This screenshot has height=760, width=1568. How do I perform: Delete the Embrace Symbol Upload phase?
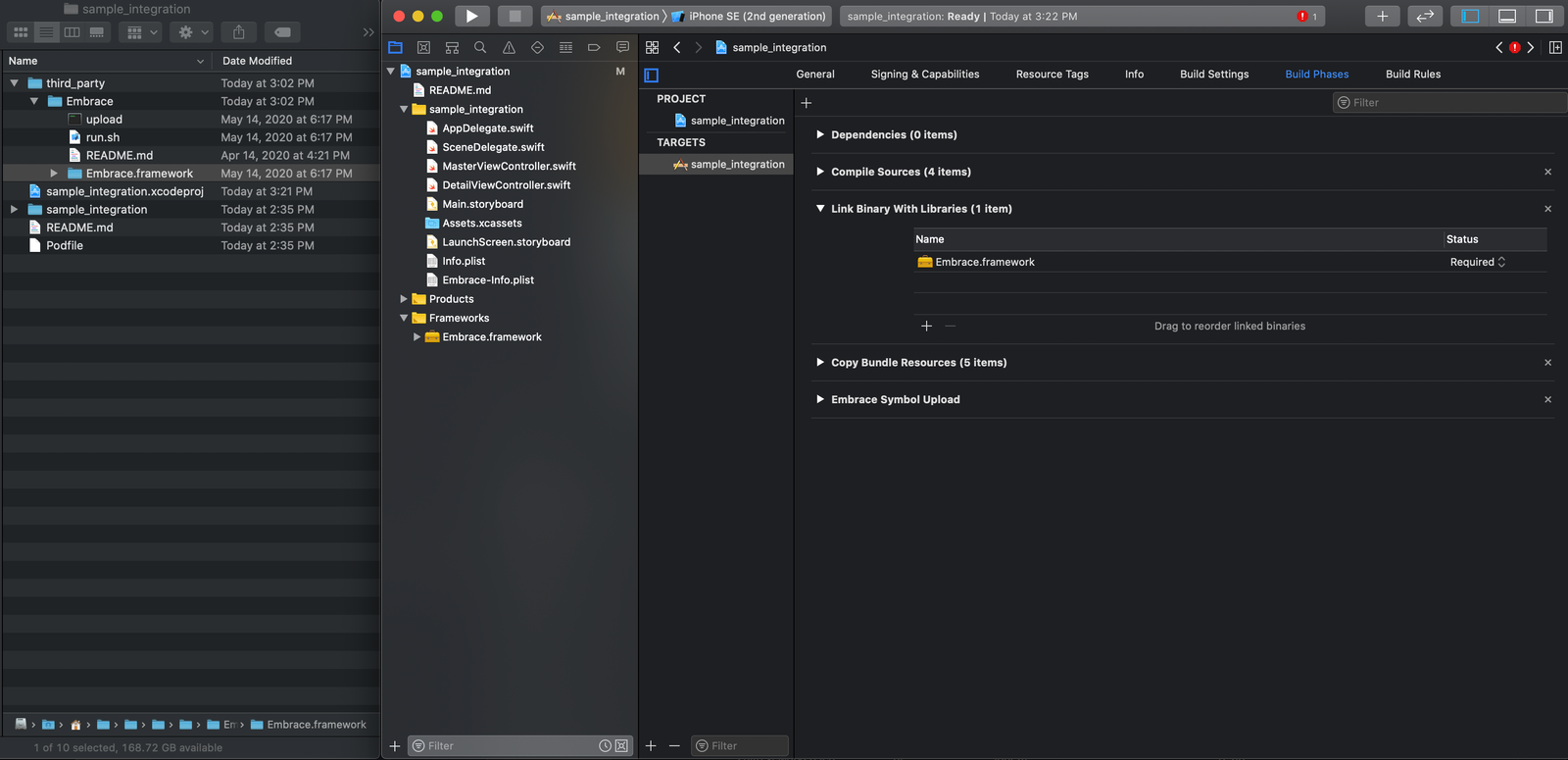pyautogui.click(x=1547, y=399)
